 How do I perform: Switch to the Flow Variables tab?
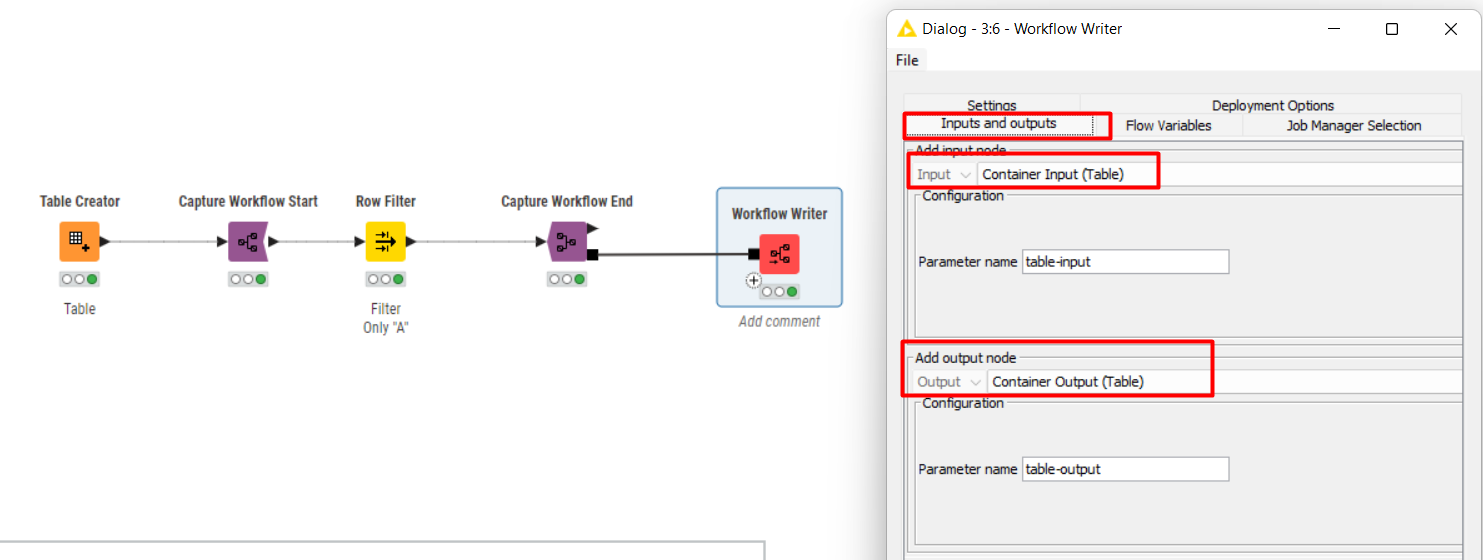[1168, 125]
